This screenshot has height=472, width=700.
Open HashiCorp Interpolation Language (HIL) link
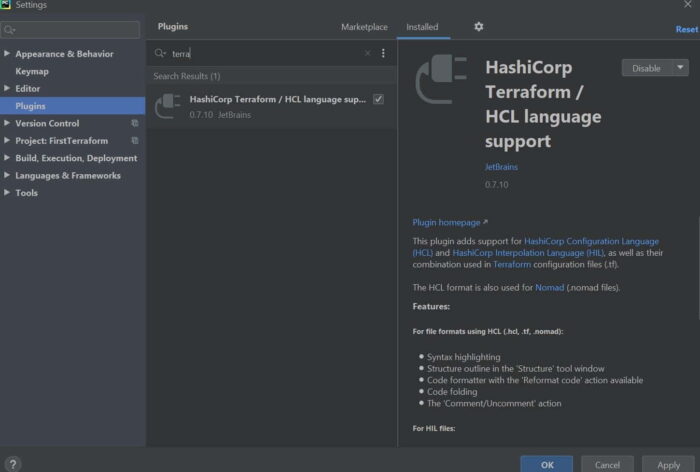coord(528,253)
